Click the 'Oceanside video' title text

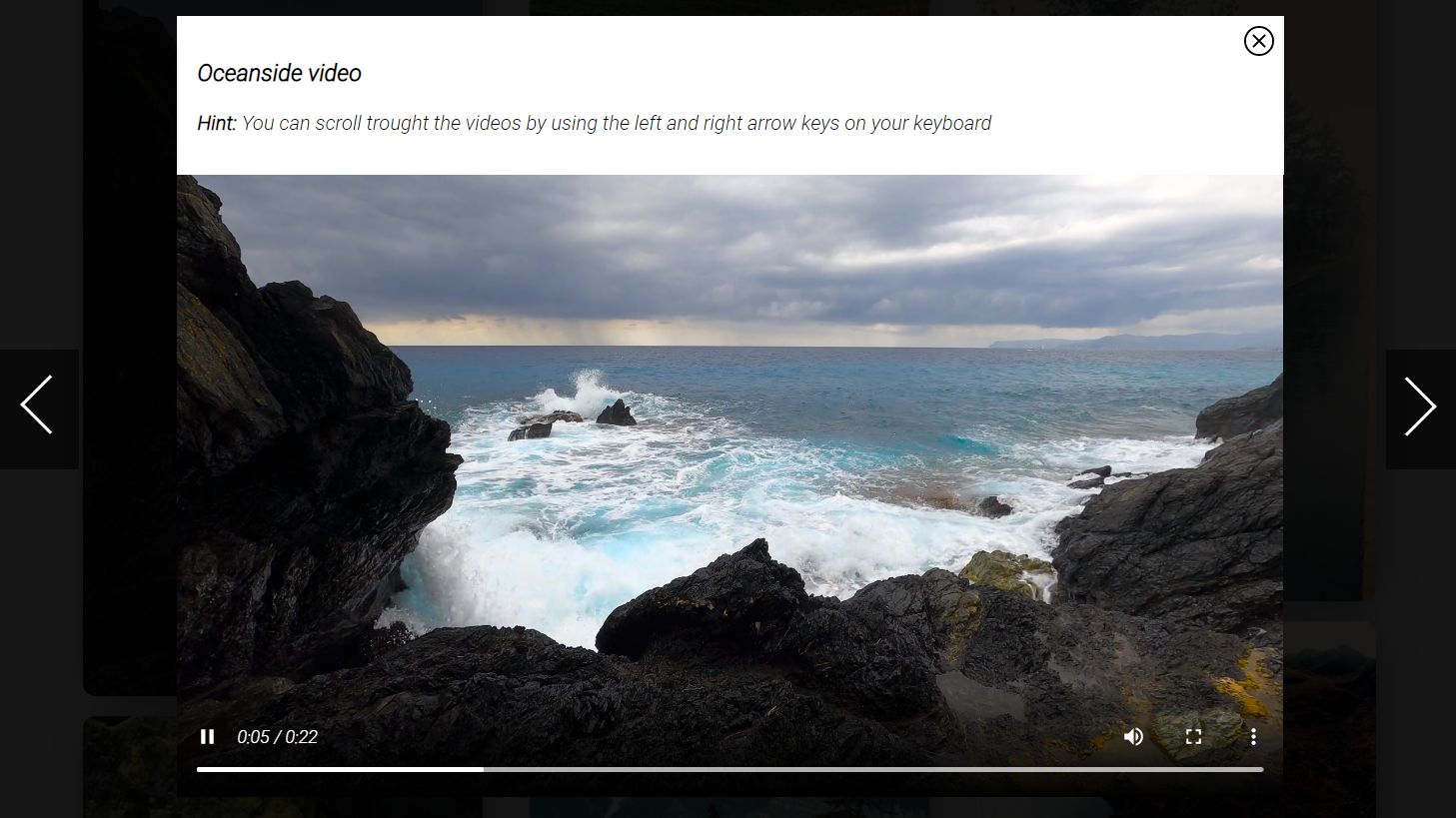pos(279,73)
